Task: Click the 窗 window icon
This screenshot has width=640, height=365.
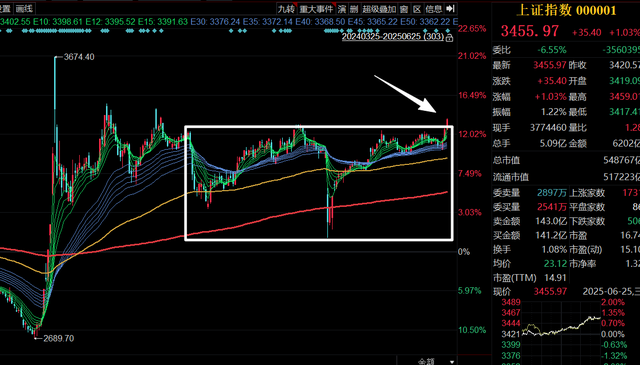Action: pyautogui.click(x=404, y=9)
